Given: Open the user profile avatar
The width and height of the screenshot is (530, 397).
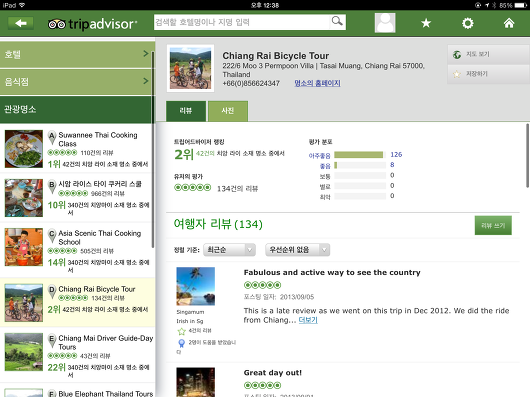Looking at the screenshot, I should click(385, 23).
